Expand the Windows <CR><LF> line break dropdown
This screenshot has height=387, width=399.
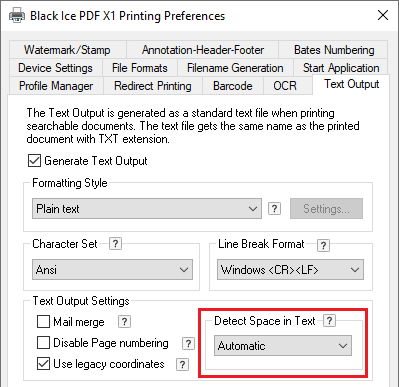[x=290, y=269]
